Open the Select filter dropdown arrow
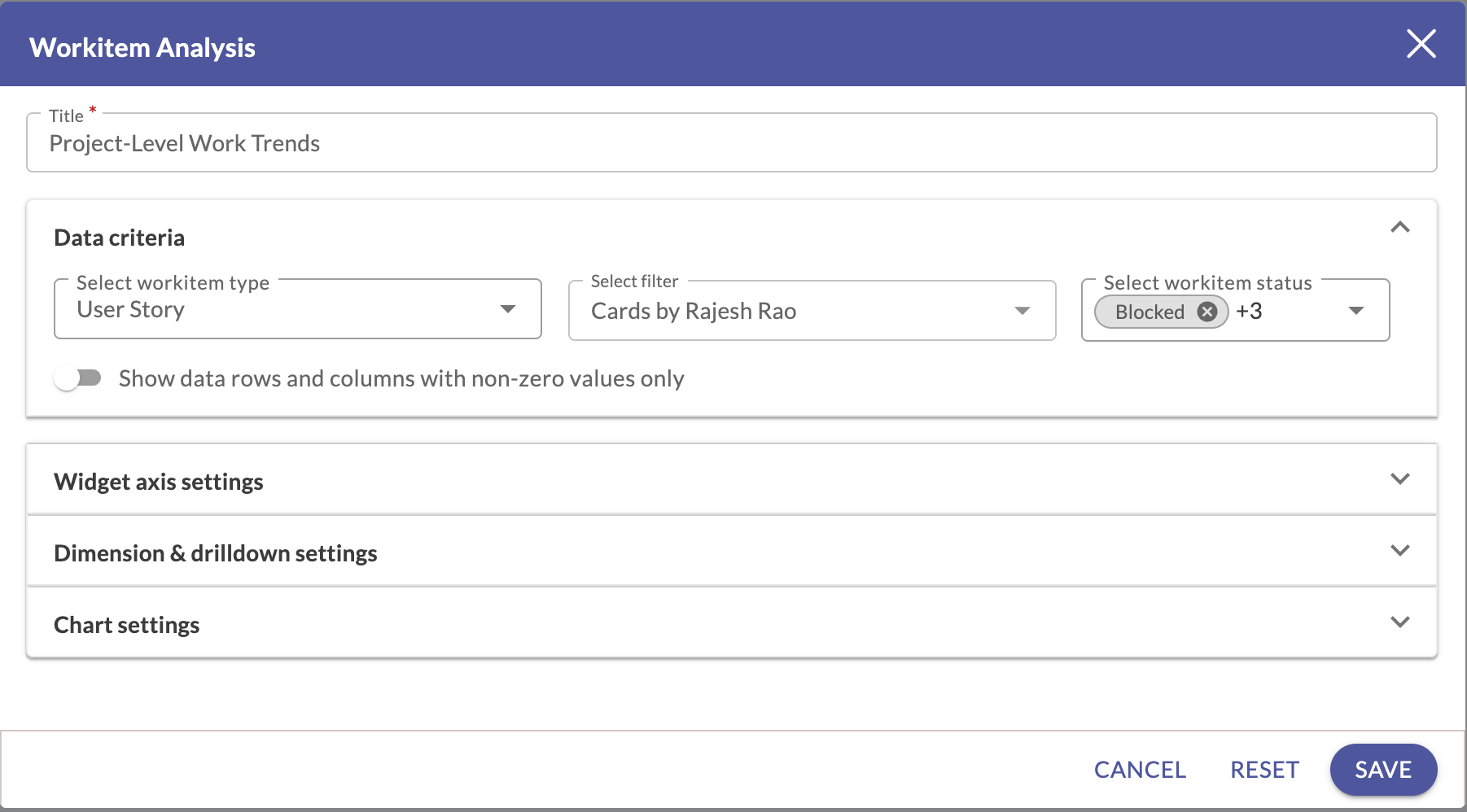This screenshot has height=812, width=1467. [1023, 311]
